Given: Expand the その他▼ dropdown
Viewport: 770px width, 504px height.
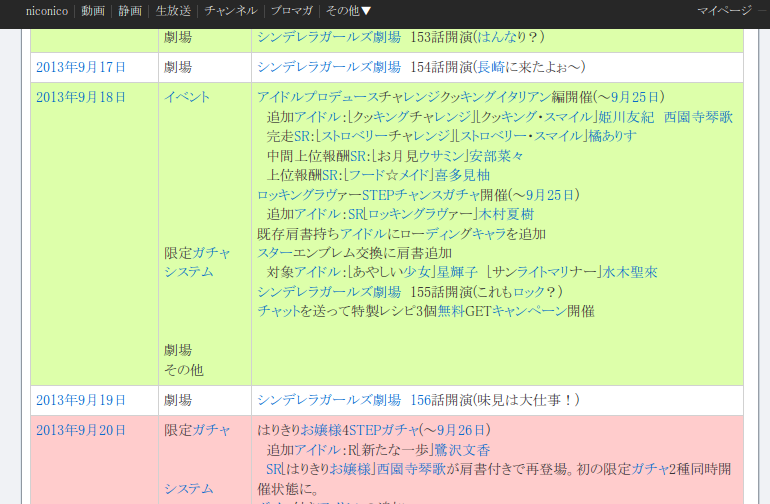Looking at the screenshot, I should pos(349,11).
